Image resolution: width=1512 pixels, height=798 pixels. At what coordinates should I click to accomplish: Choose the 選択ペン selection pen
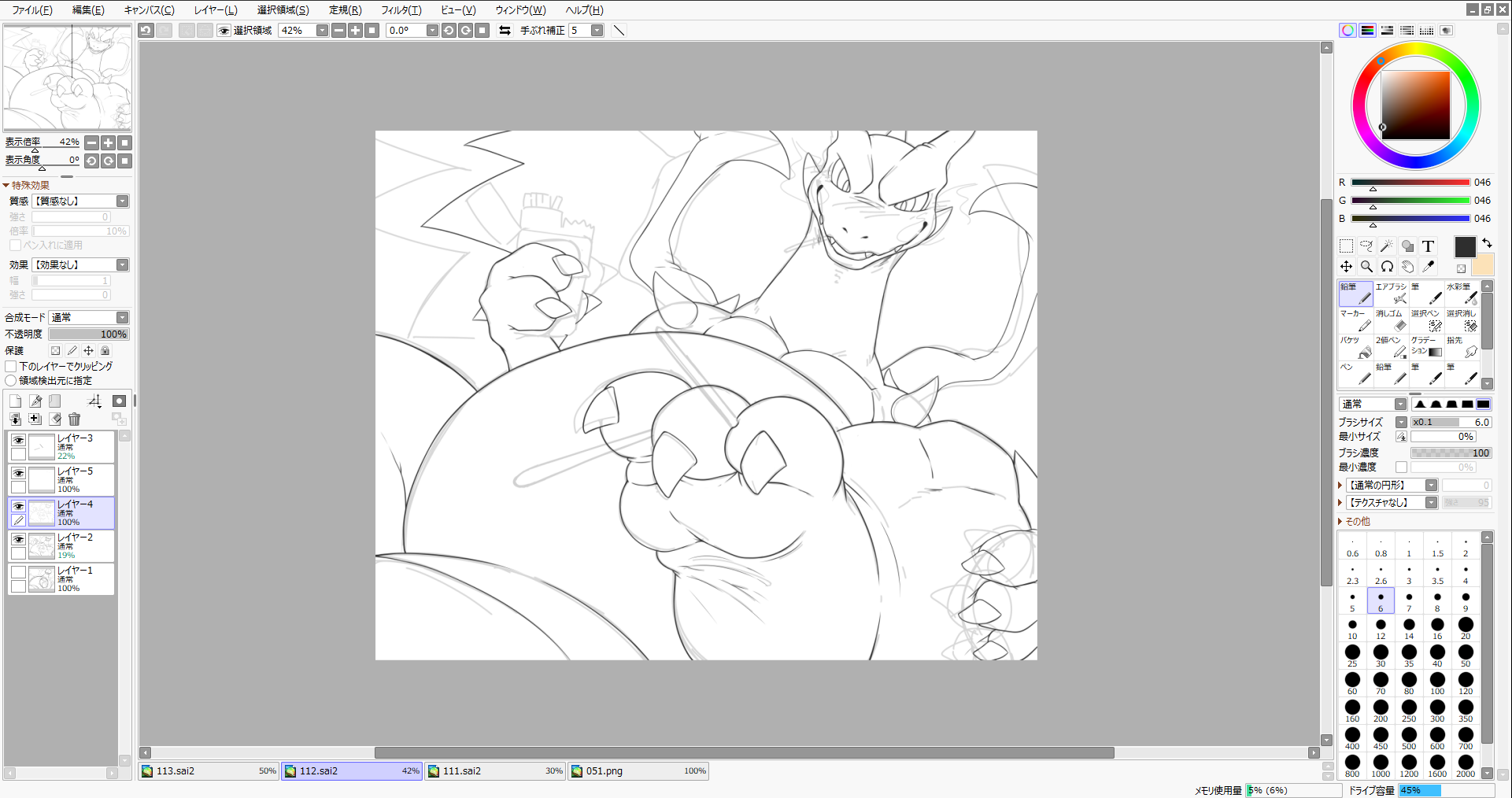click(1426, 320)
